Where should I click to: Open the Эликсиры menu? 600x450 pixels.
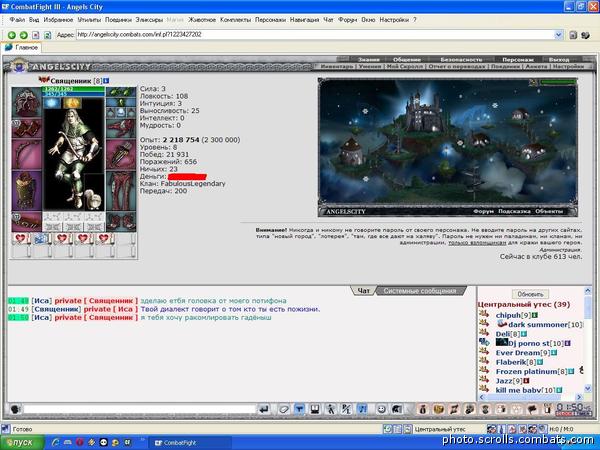[x=149, y=20]
